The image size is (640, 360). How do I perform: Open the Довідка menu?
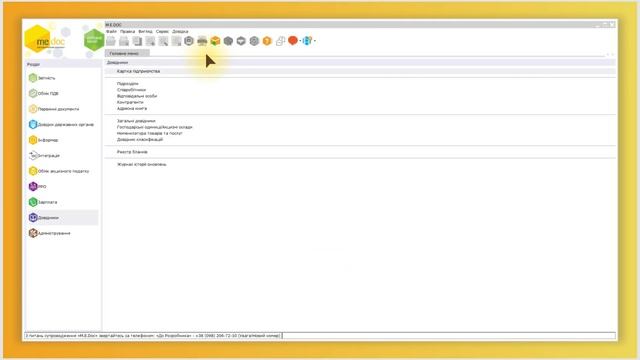tap(180, 31)
